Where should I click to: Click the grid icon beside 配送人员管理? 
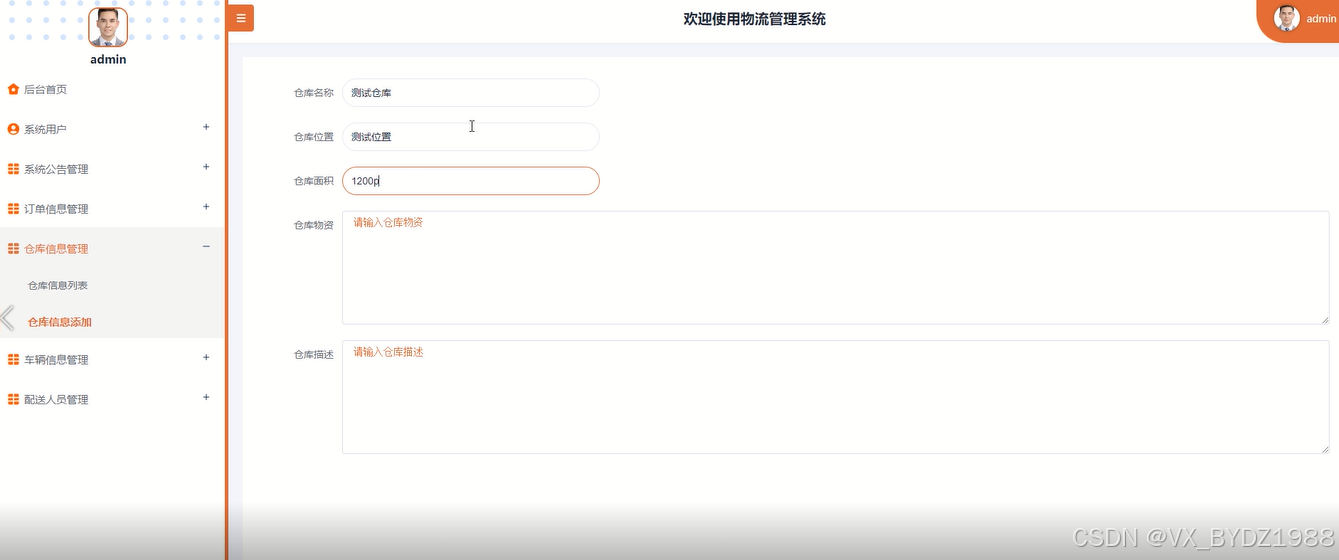click(13, 399)
